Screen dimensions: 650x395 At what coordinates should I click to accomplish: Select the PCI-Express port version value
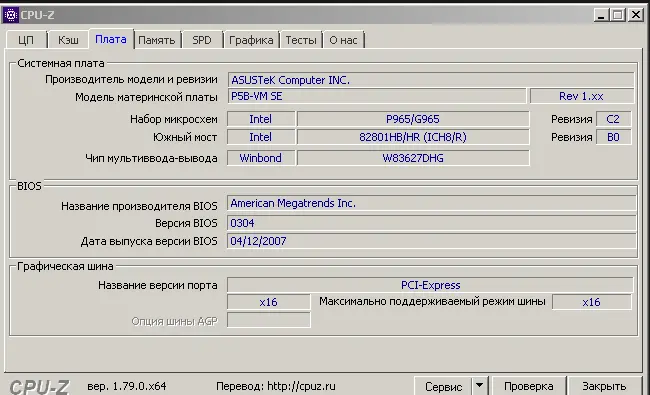pyautogui.click(x=430, y=285)
